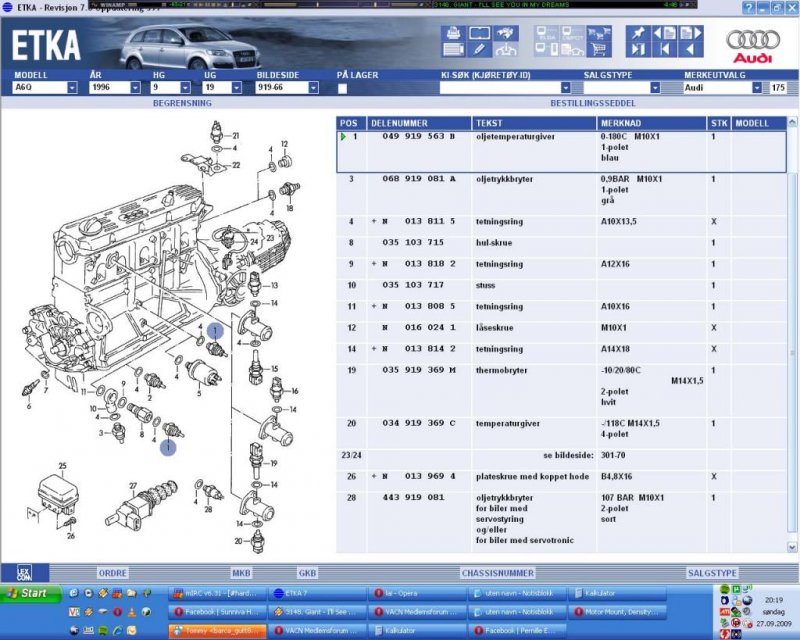The image size is (800, 640).
Task: Open the Merkeutvalg dropdown showing Audi
Action: point(756,88)
